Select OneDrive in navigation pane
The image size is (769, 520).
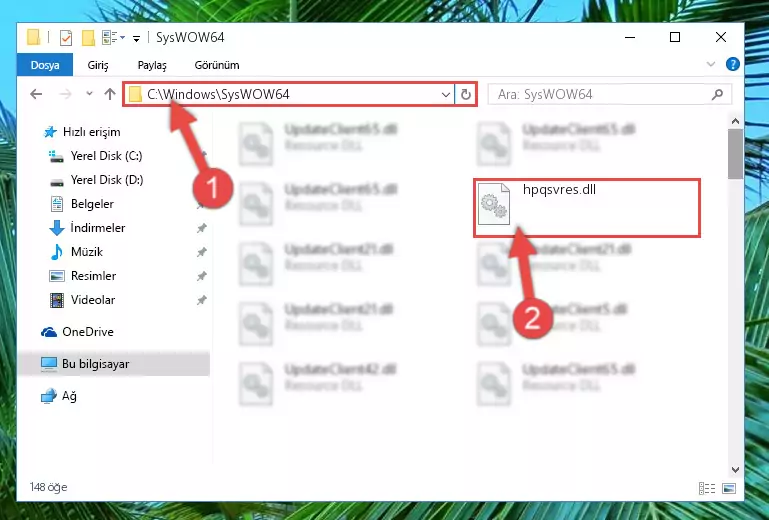pyautogui.click(x=88, y=332)
